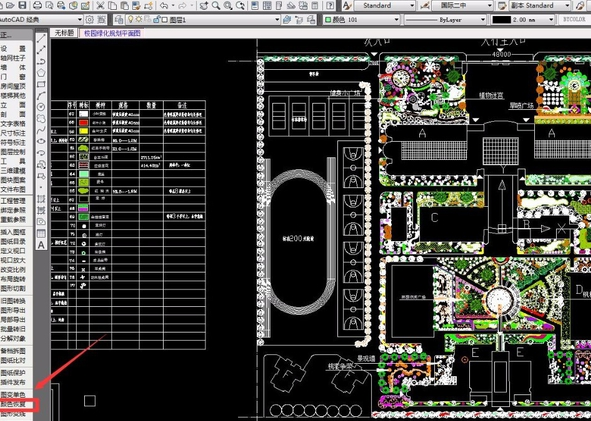Toggle layer lock padlock icon

(x=158, y=20)
